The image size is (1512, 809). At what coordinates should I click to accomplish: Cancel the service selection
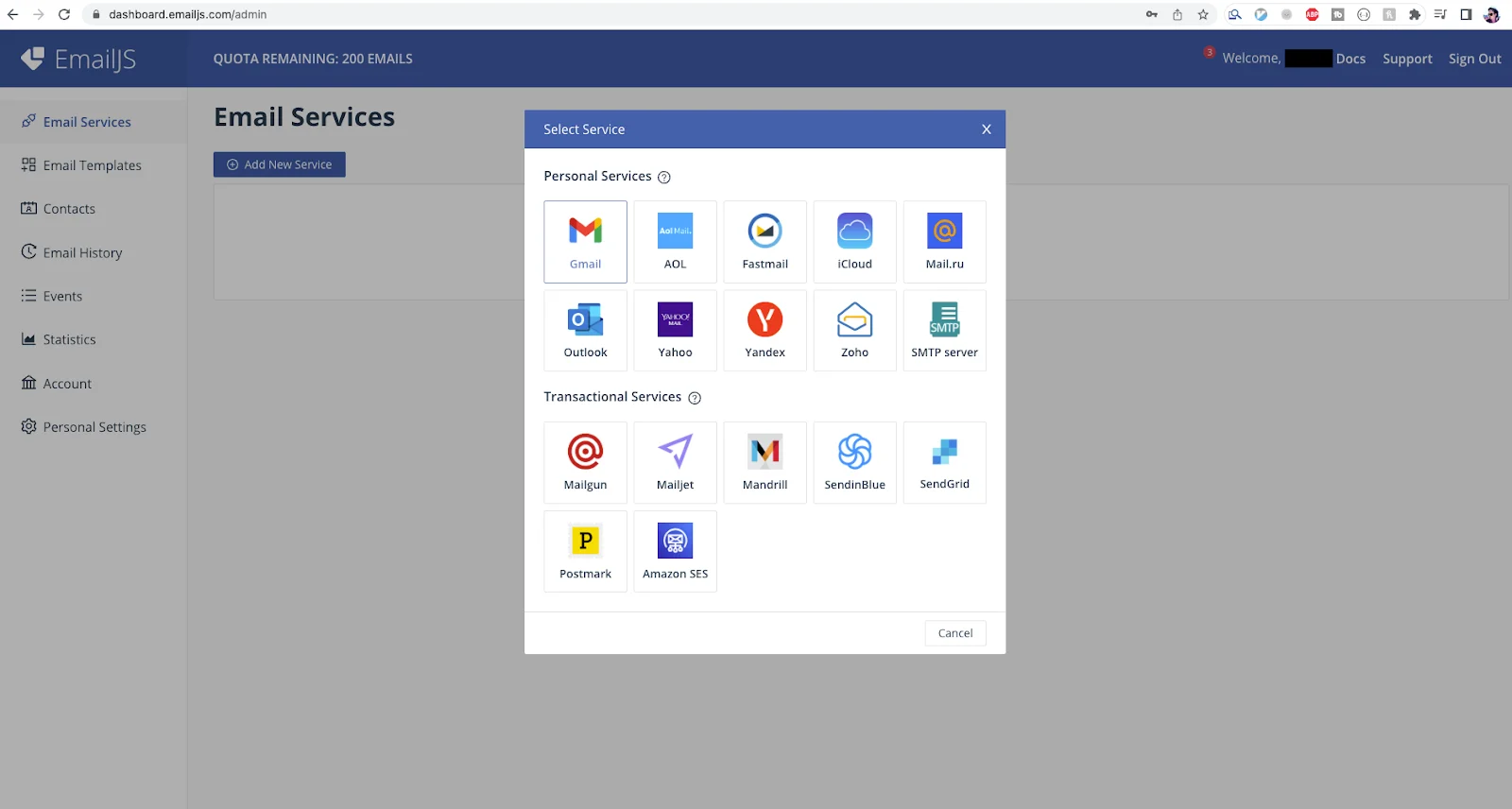(955, 633)
